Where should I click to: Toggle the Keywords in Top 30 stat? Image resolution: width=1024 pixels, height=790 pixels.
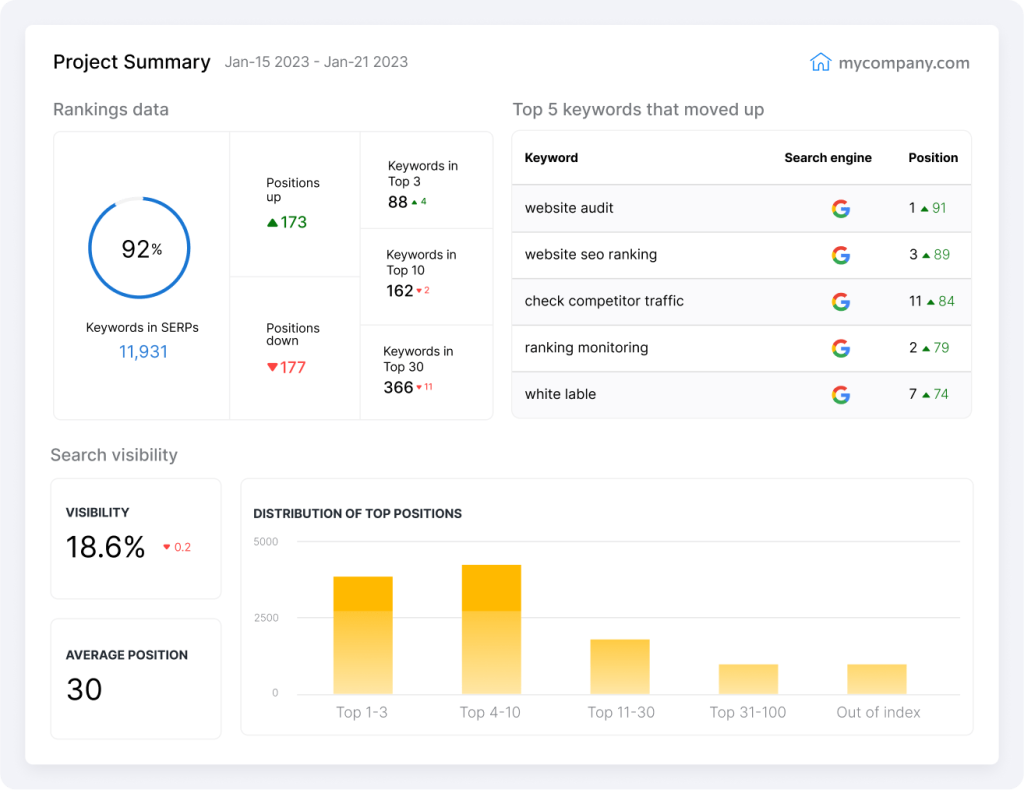[427, 372]
